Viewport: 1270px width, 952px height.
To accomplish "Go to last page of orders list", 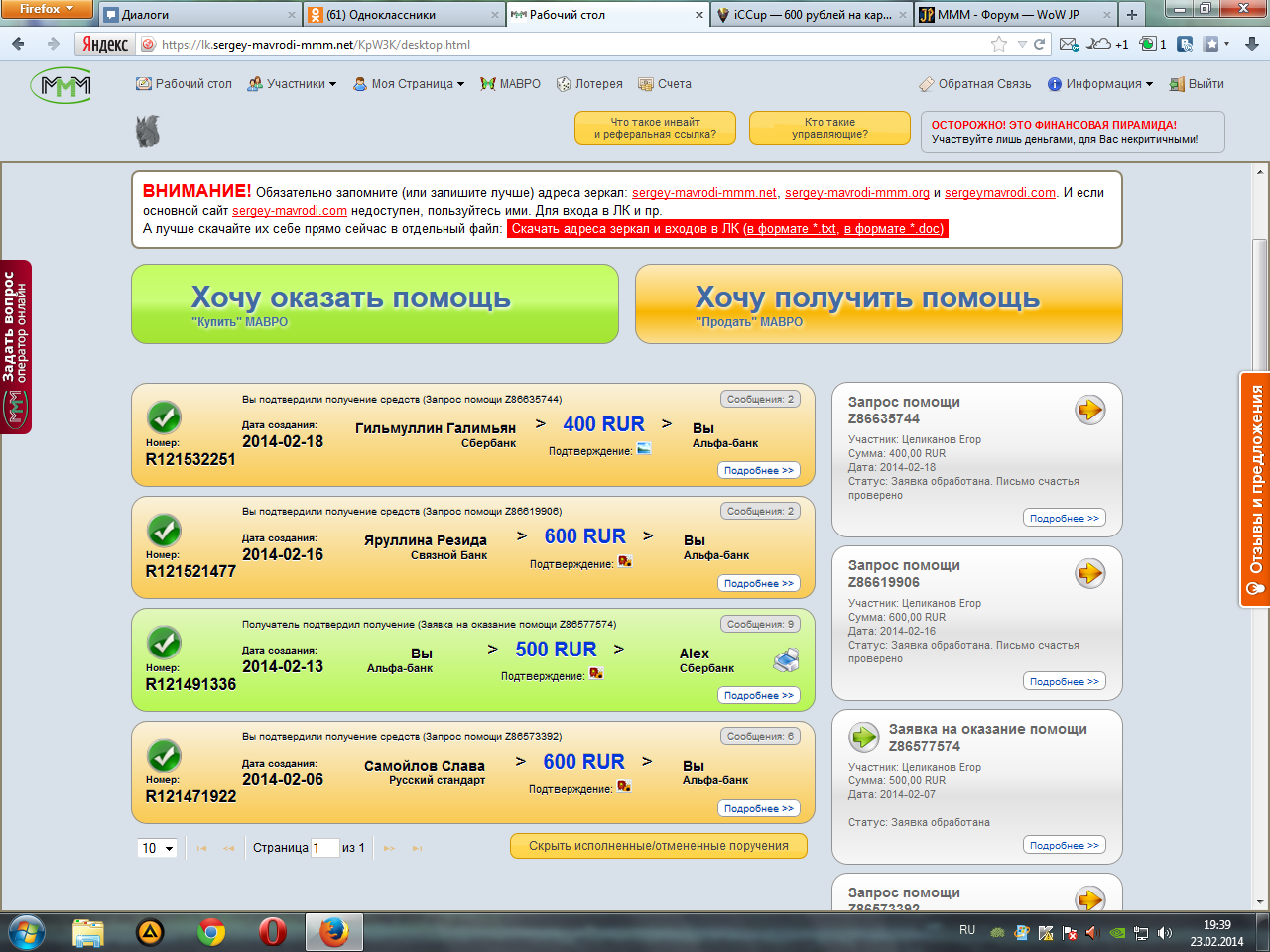I will click(417, 848).
